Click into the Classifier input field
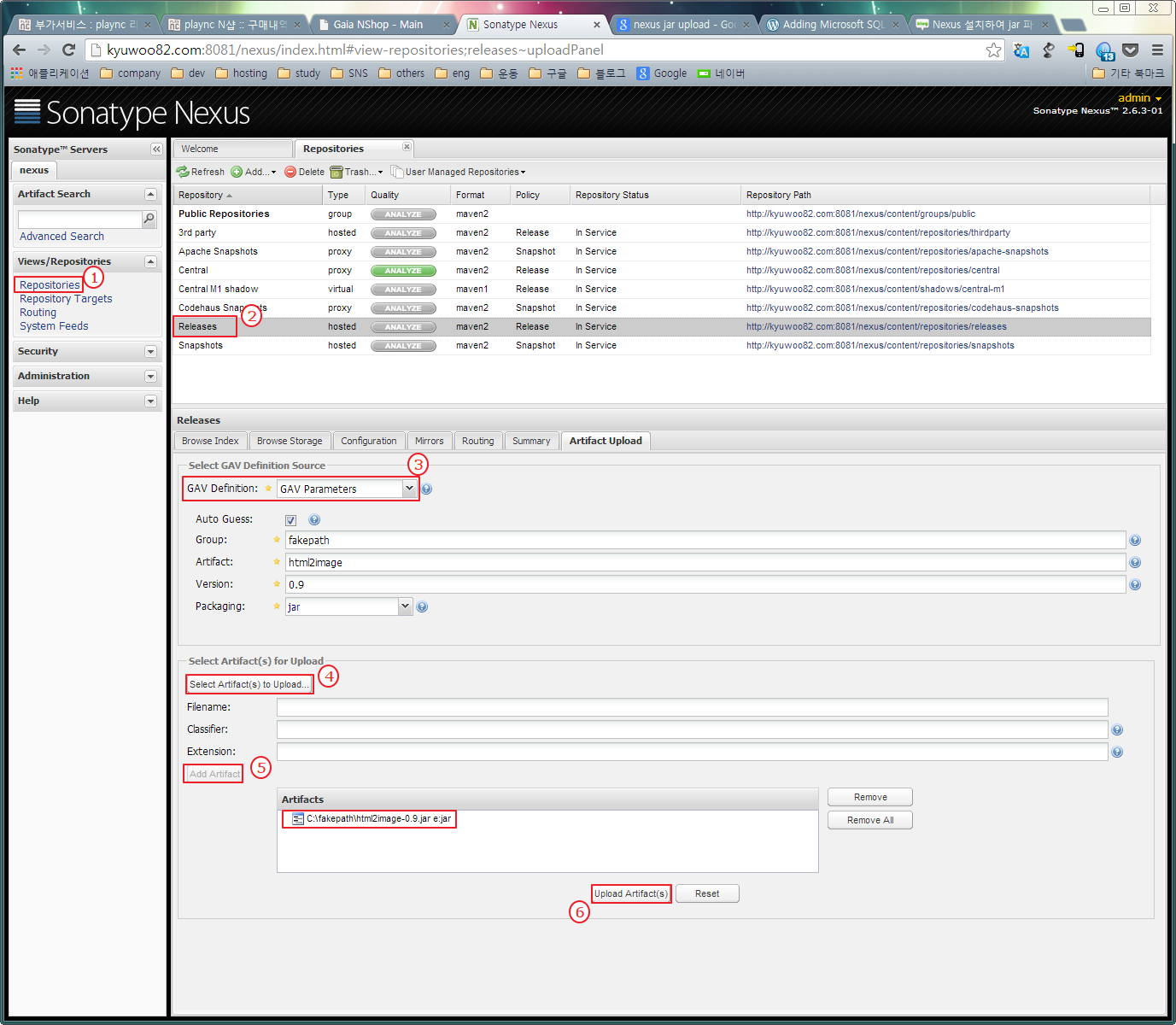The width and height of the screenshot is (1176, 1025). pos(693,729)
